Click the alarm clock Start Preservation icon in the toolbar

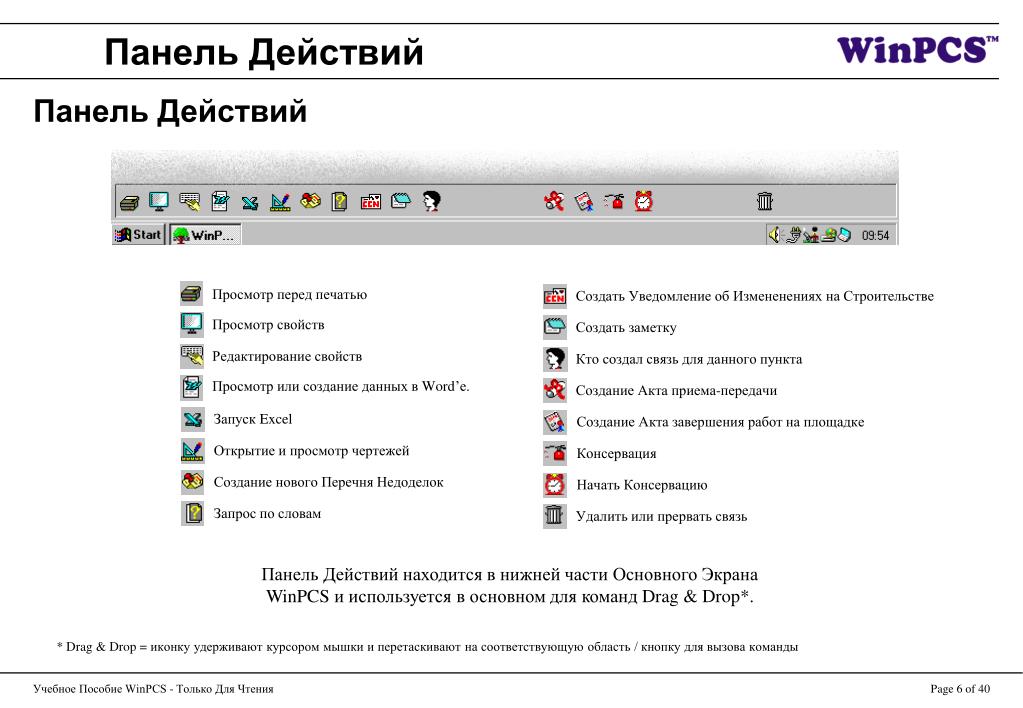point(643,200)
